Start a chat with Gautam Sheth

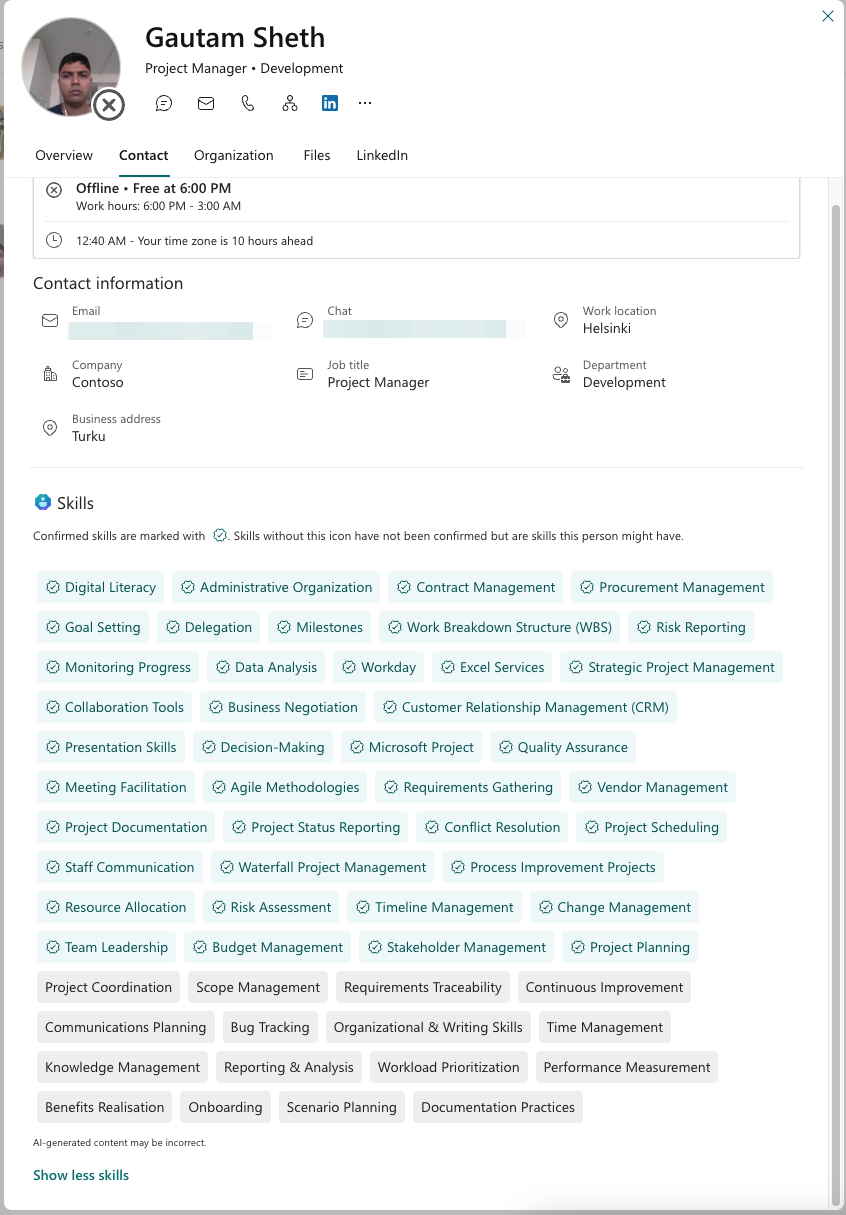tap(164, 103)
